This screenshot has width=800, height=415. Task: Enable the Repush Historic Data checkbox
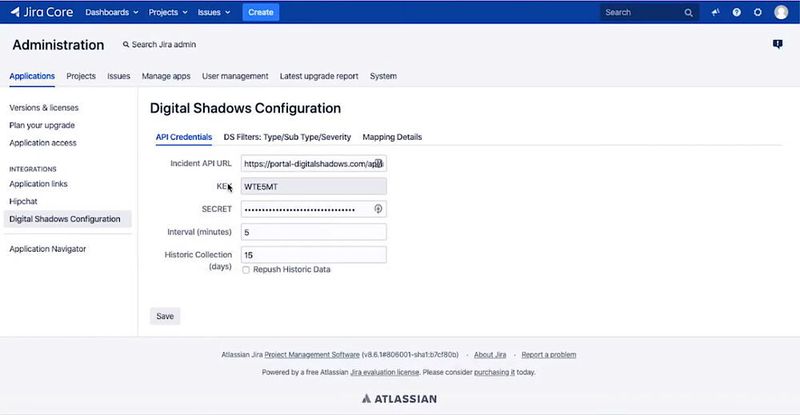[x=246, y=270]
